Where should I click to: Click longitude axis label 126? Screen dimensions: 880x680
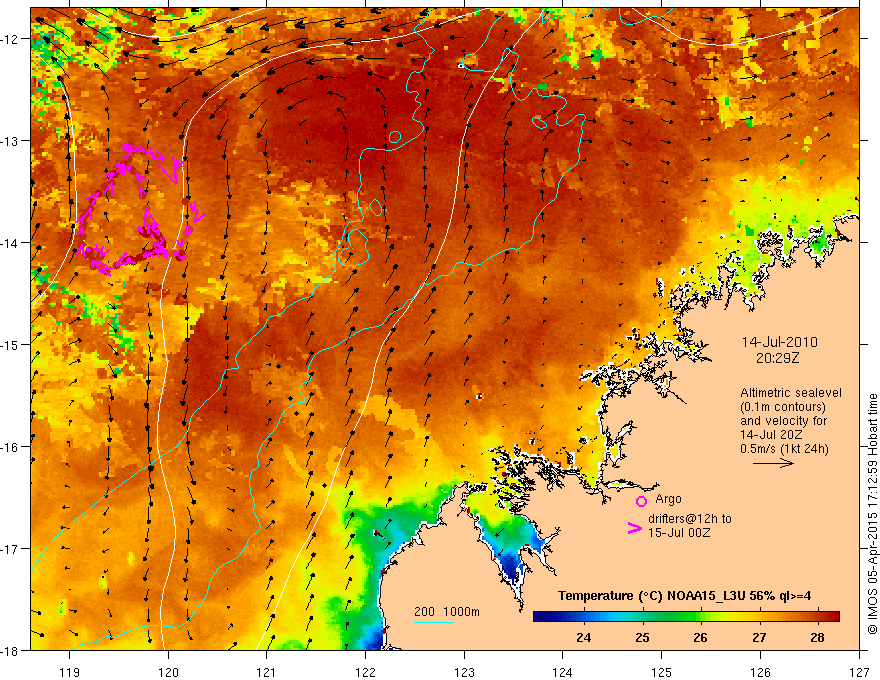(x=760, y=672)
